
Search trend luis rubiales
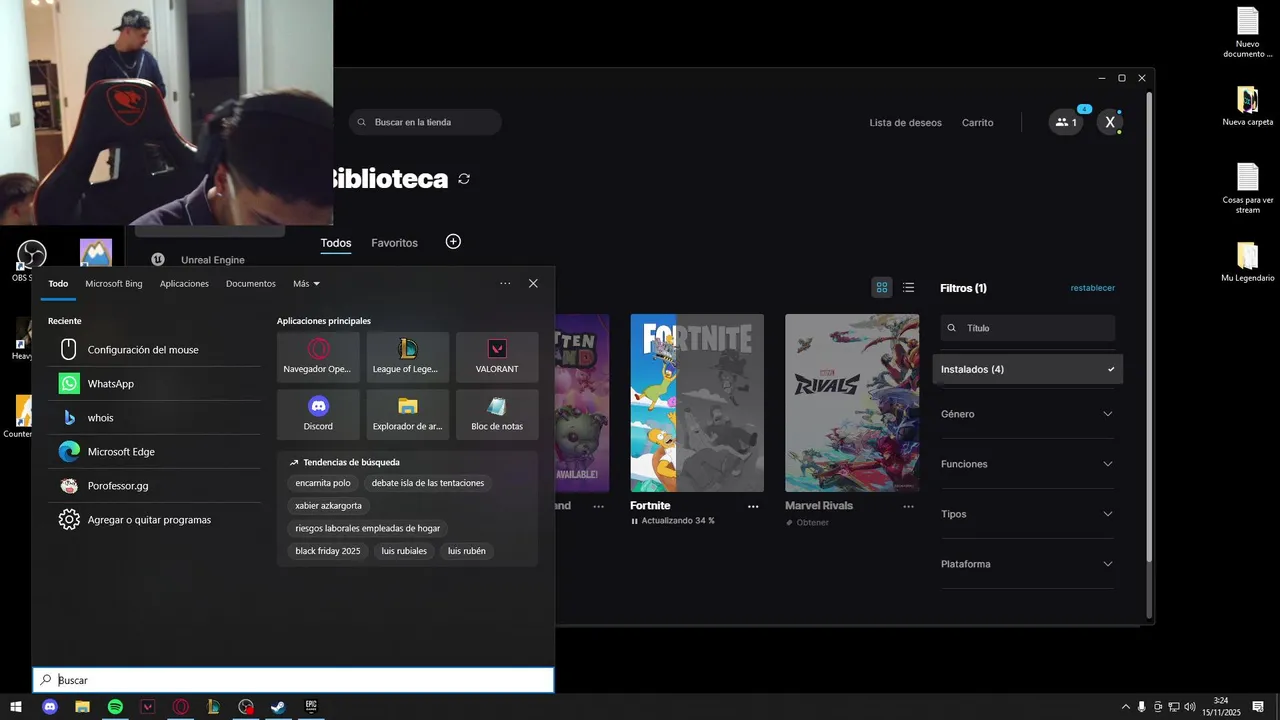click(404, 551)
